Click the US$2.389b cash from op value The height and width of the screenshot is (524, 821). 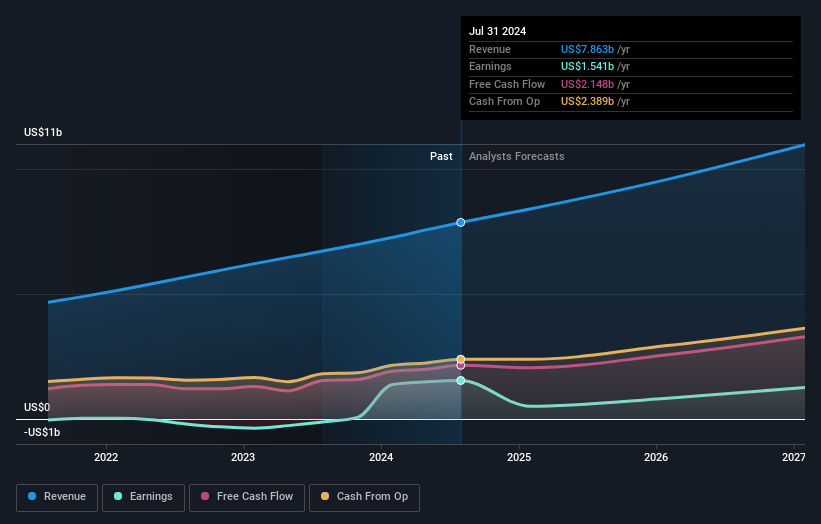pos(587,102)
